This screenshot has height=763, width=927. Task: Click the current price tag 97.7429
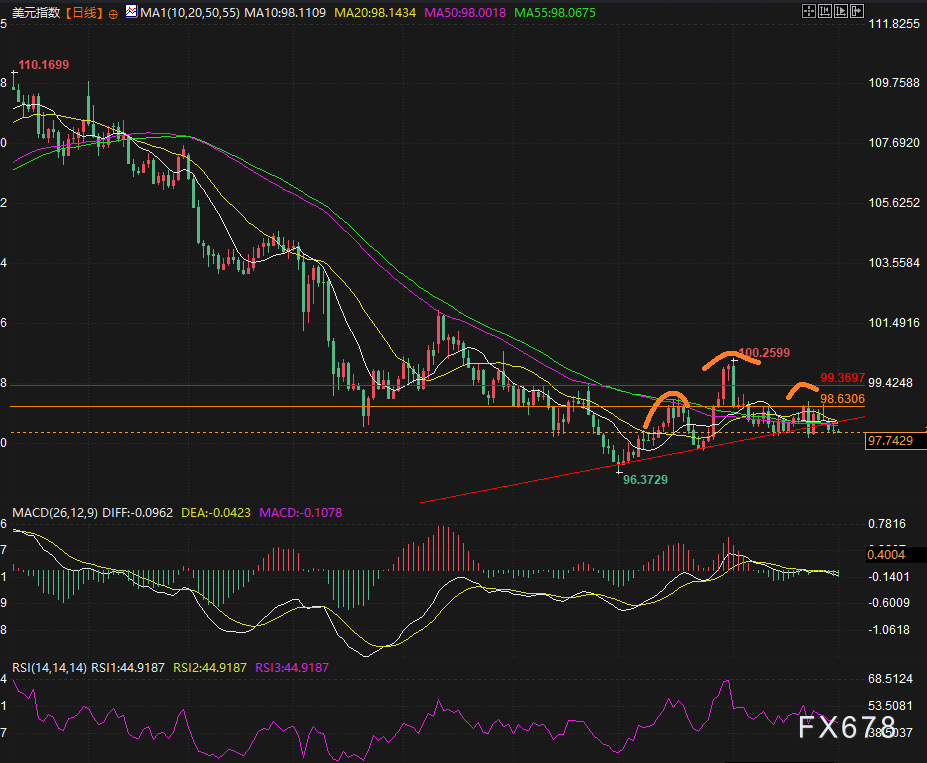click(890, 440)
